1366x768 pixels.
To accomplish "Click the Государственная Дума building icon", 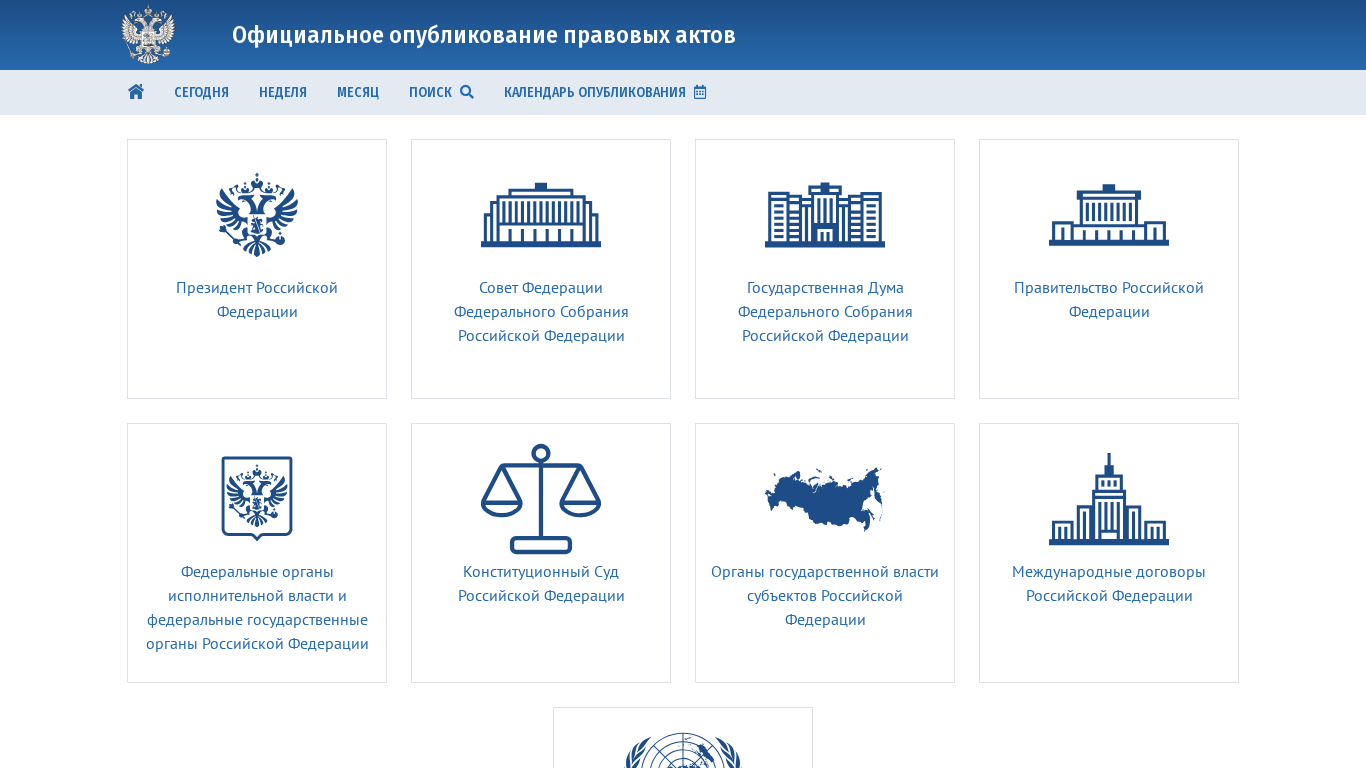I will point(825,215).
